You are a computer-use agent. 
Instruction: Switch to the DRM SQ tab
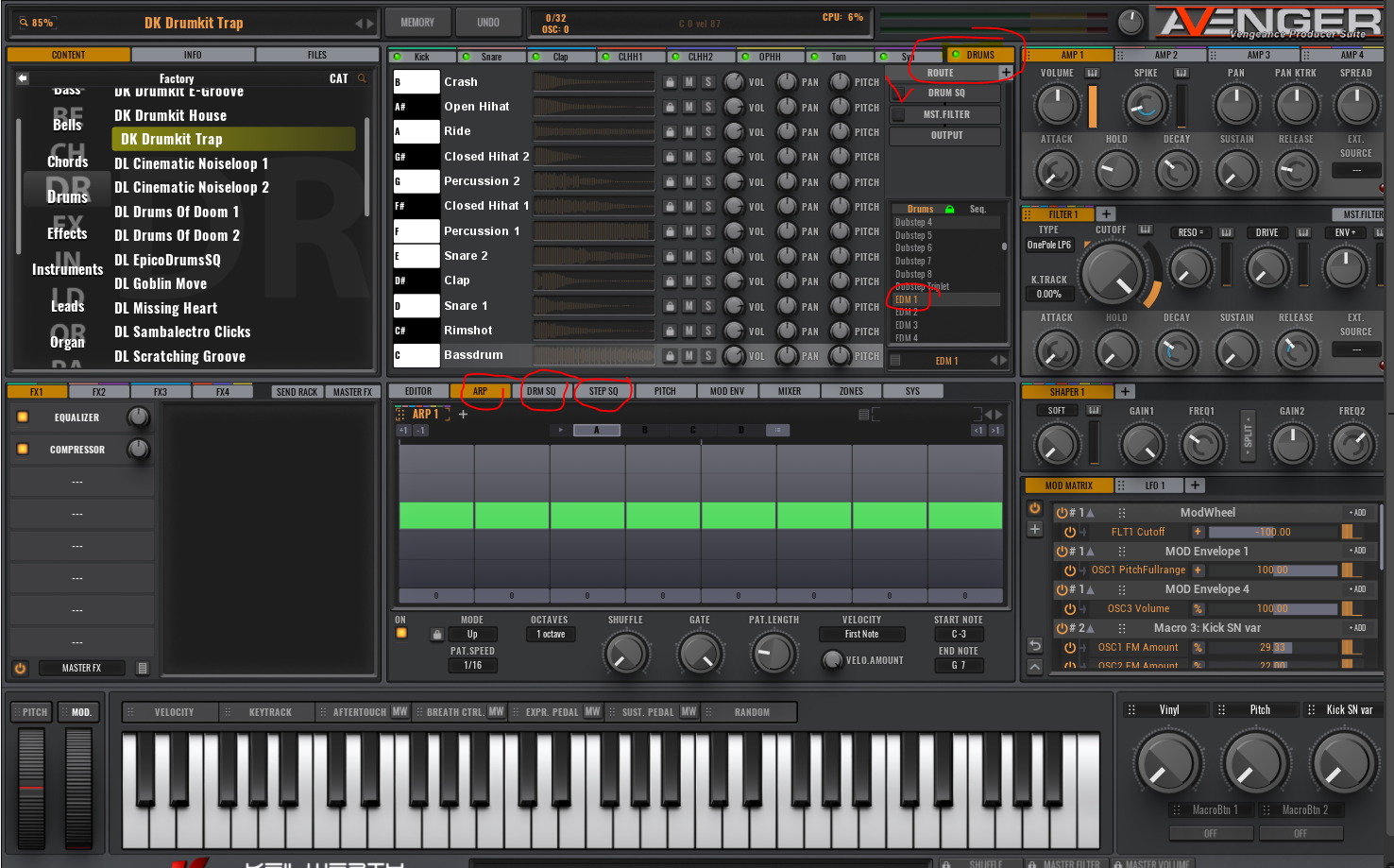pyautogui.click(x=541, y=391)
